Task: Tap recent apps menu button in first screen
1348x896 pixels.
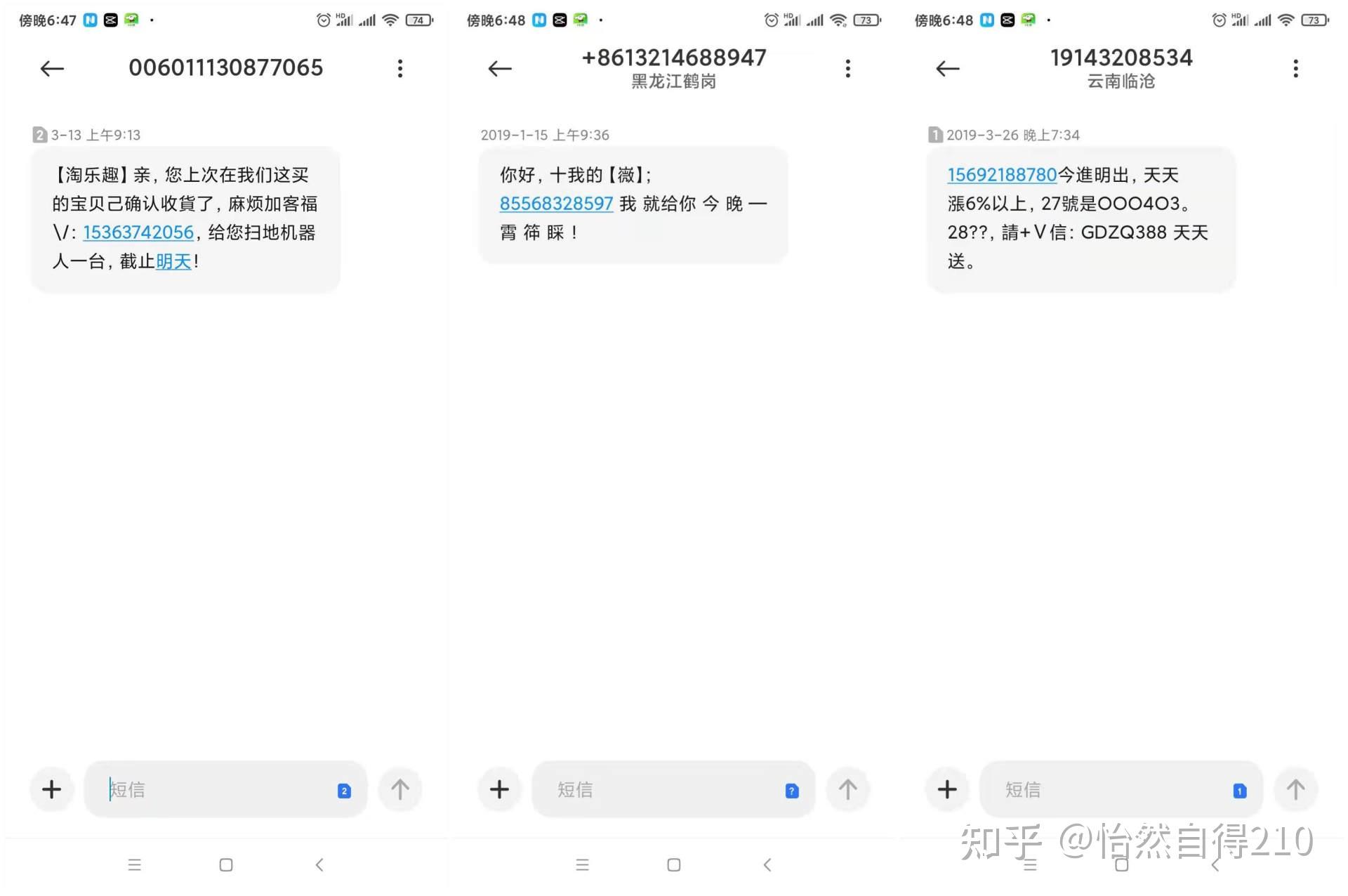Action: click(x=135, y=864)
